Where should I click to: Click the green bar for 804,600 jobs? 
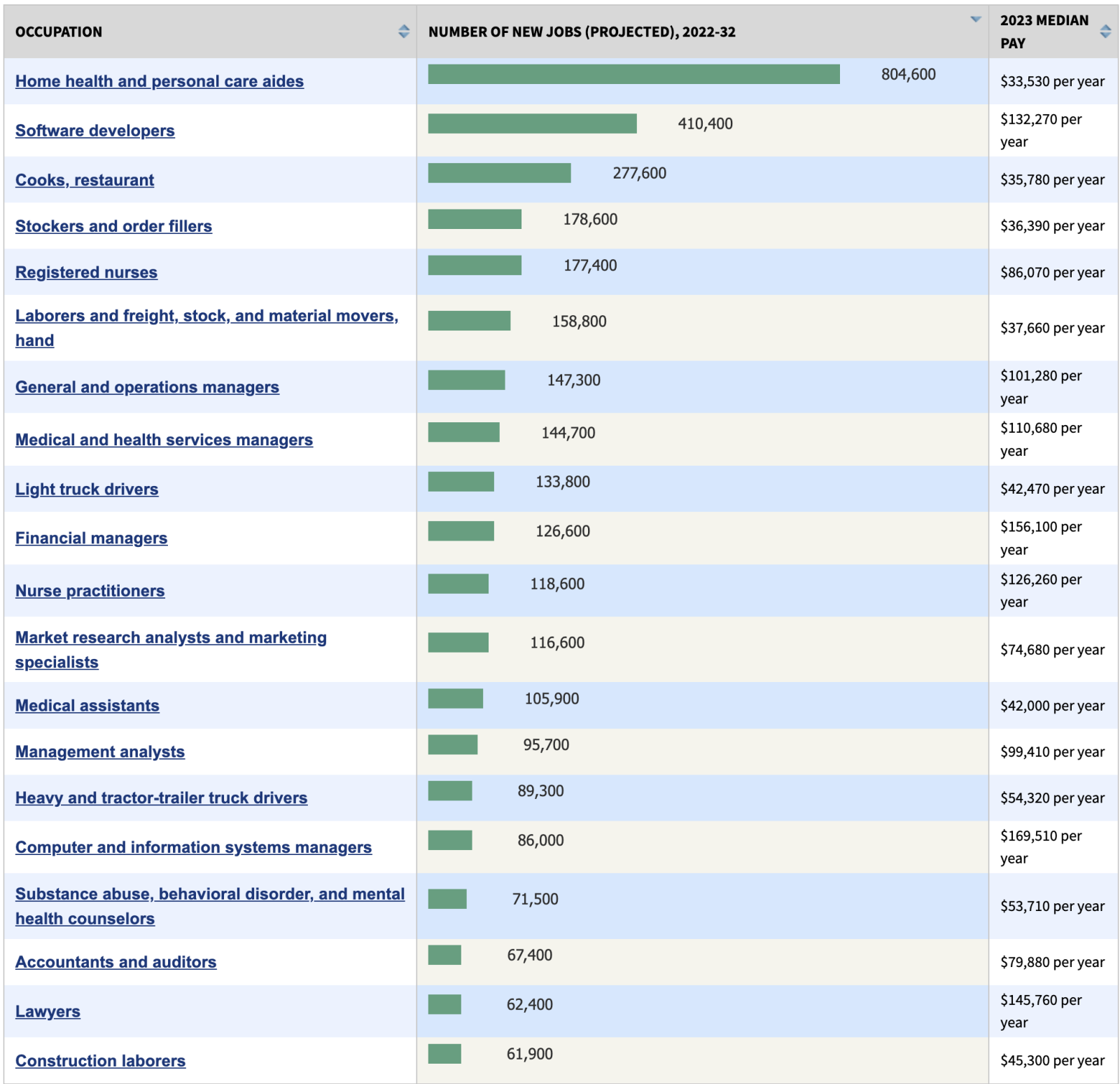(x=633, y=74)
